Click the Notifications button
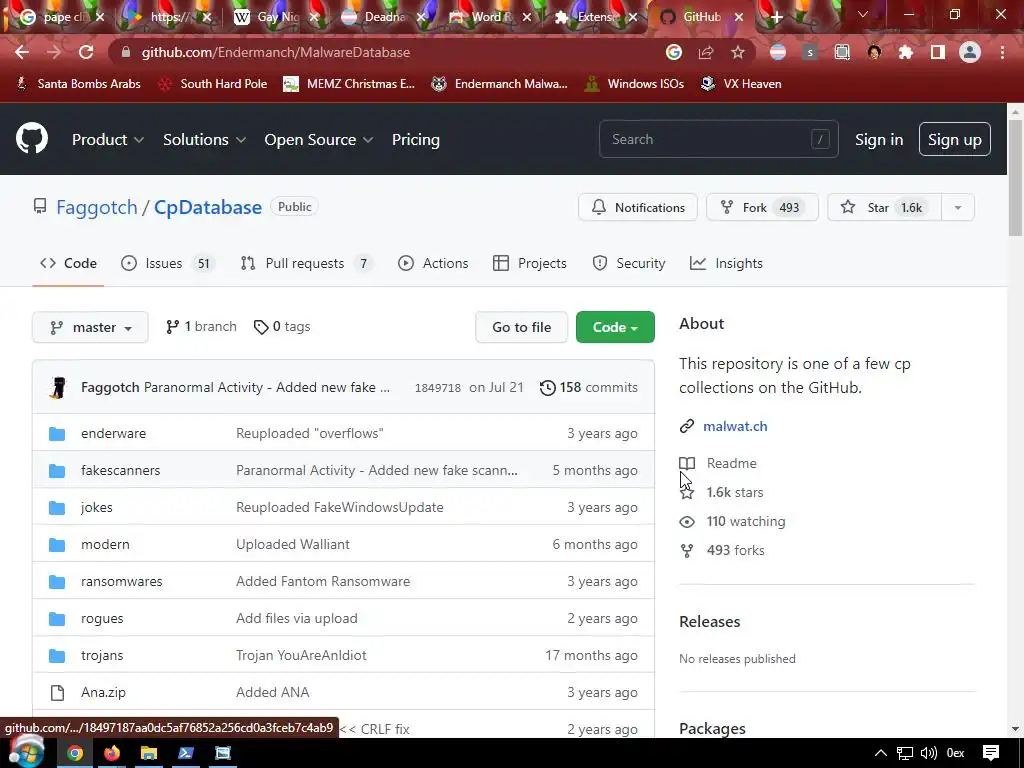This screenshot has width=1024, height=768. [x=638, y=208]
